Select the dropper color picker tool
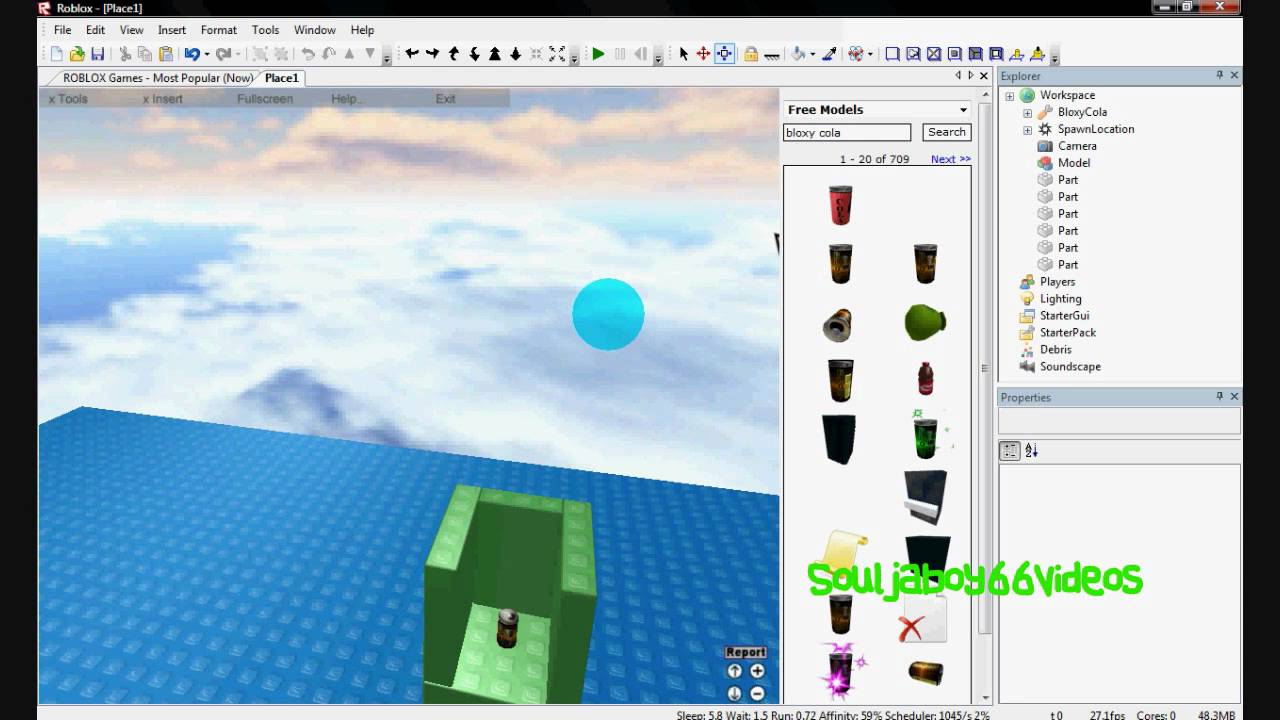 (x=829, y=54)
